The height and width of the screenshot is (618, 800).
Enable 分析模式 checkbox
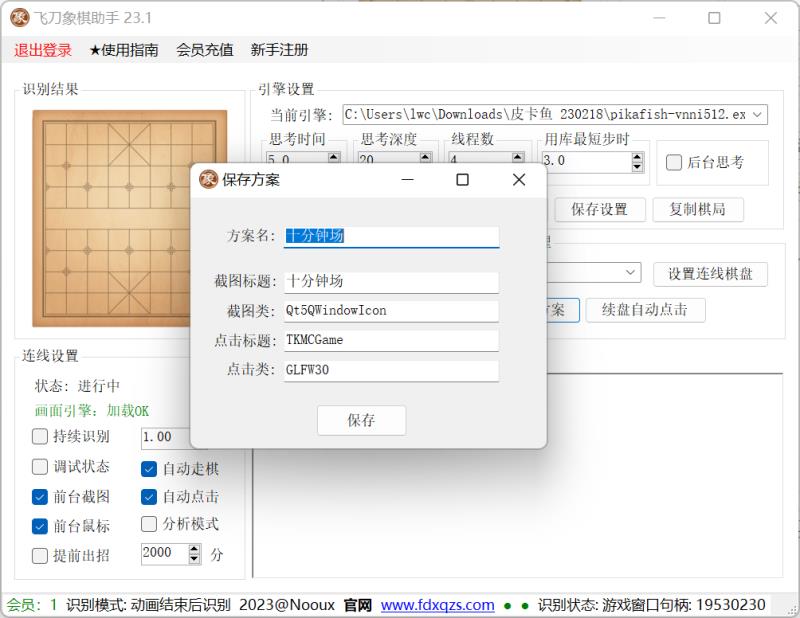pos(149,524)
